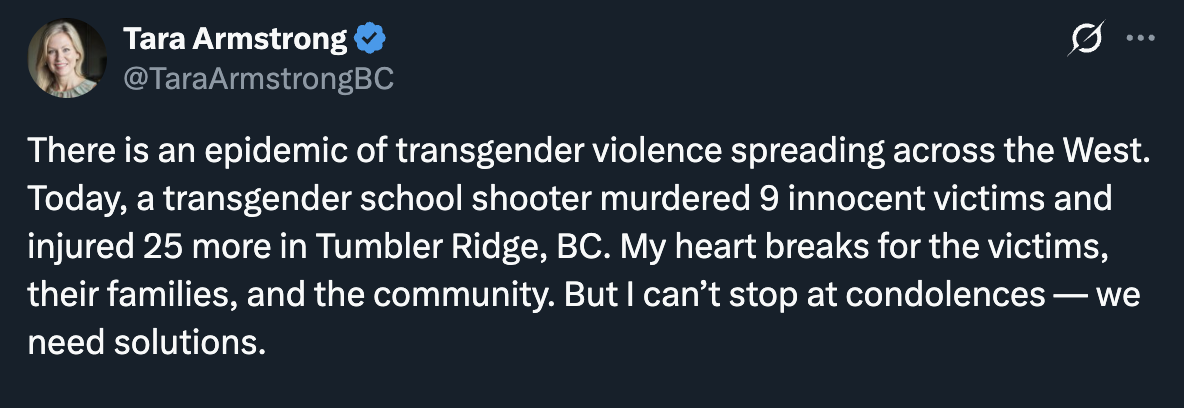Open the @TaraArmstrongBC handle link

(x=258, y=80)
